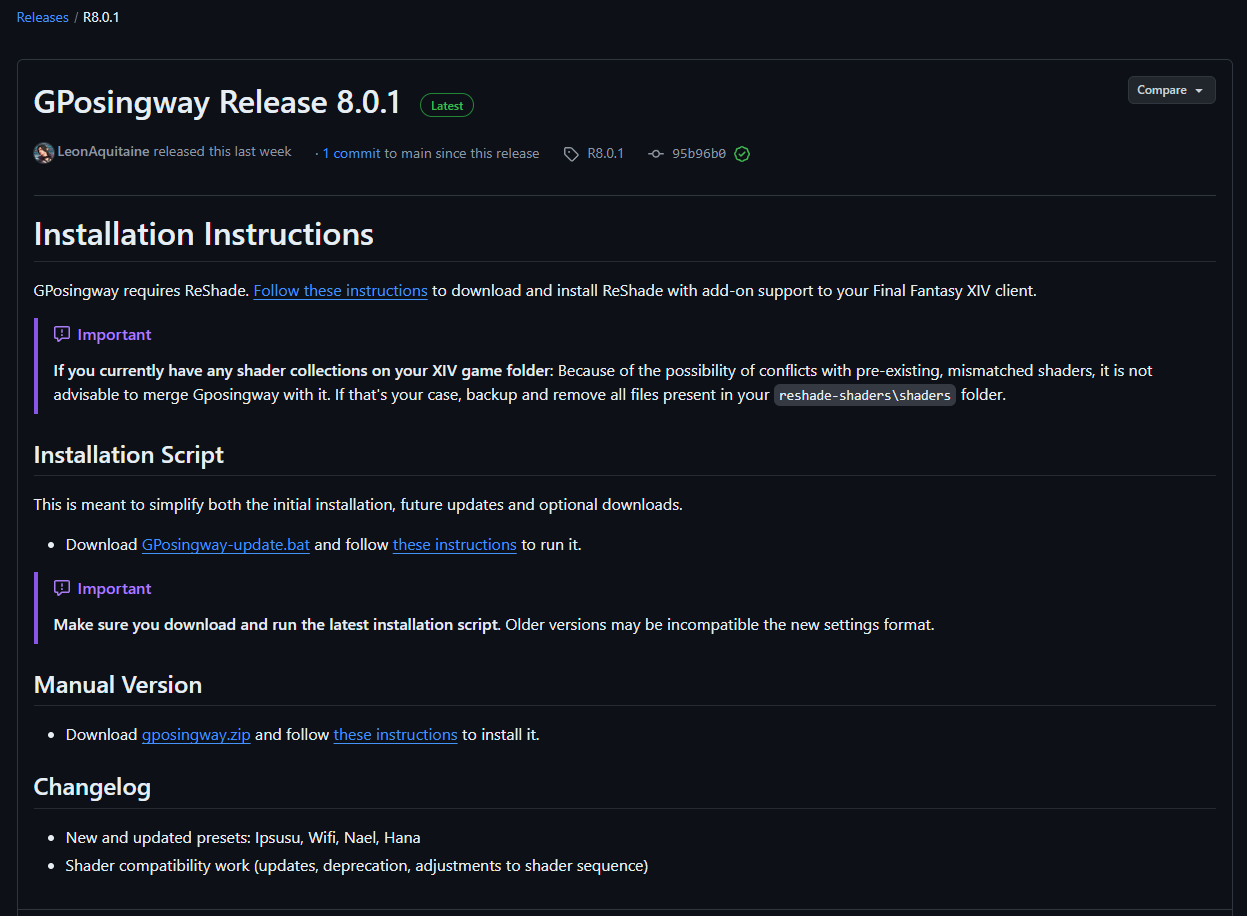Click the first Important alert icon
1247x916 pixels.
[62, 334]
